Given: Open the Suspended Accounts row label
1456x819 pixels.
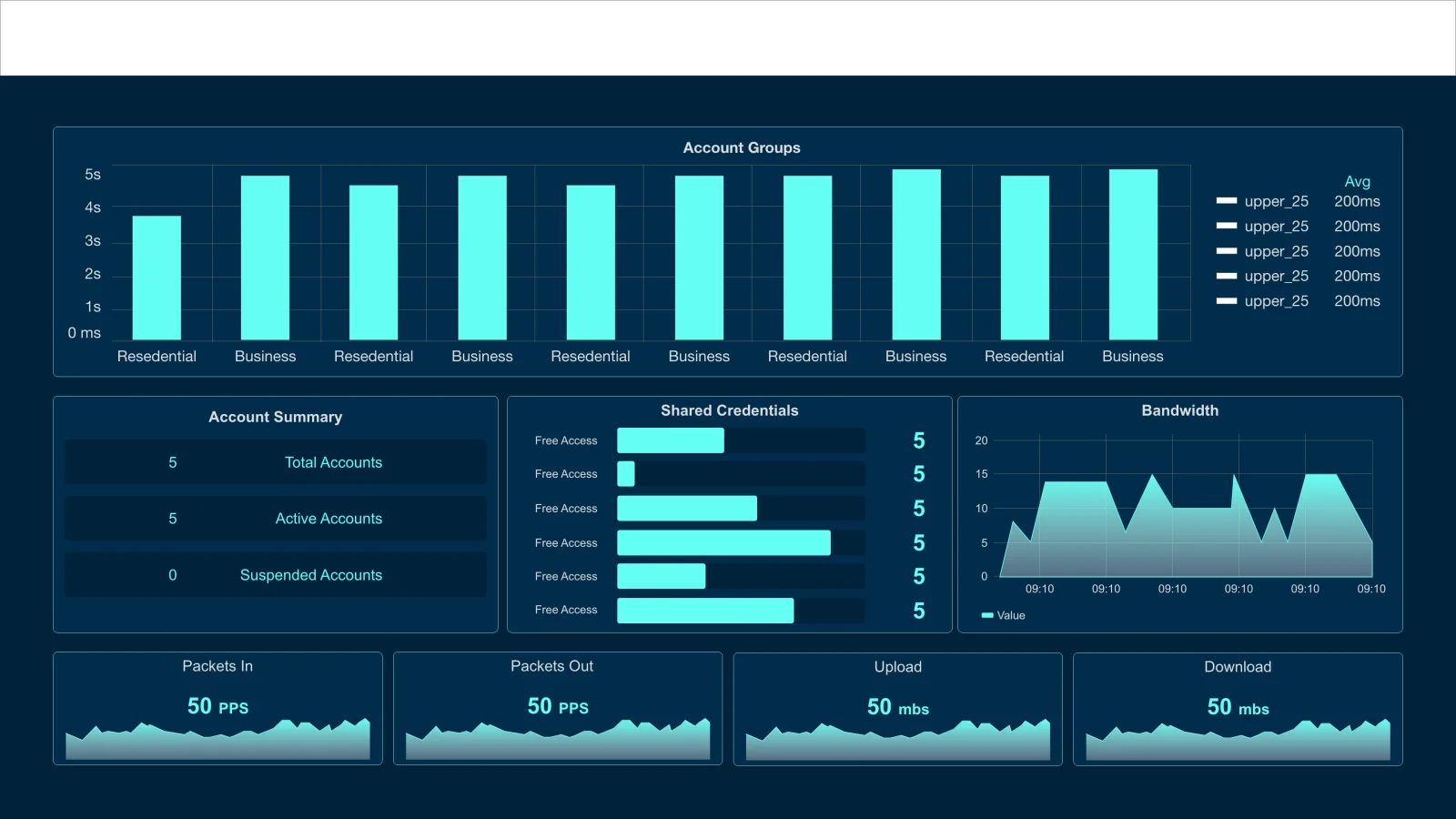Looking at the screenshot, I should pos(311,575).
